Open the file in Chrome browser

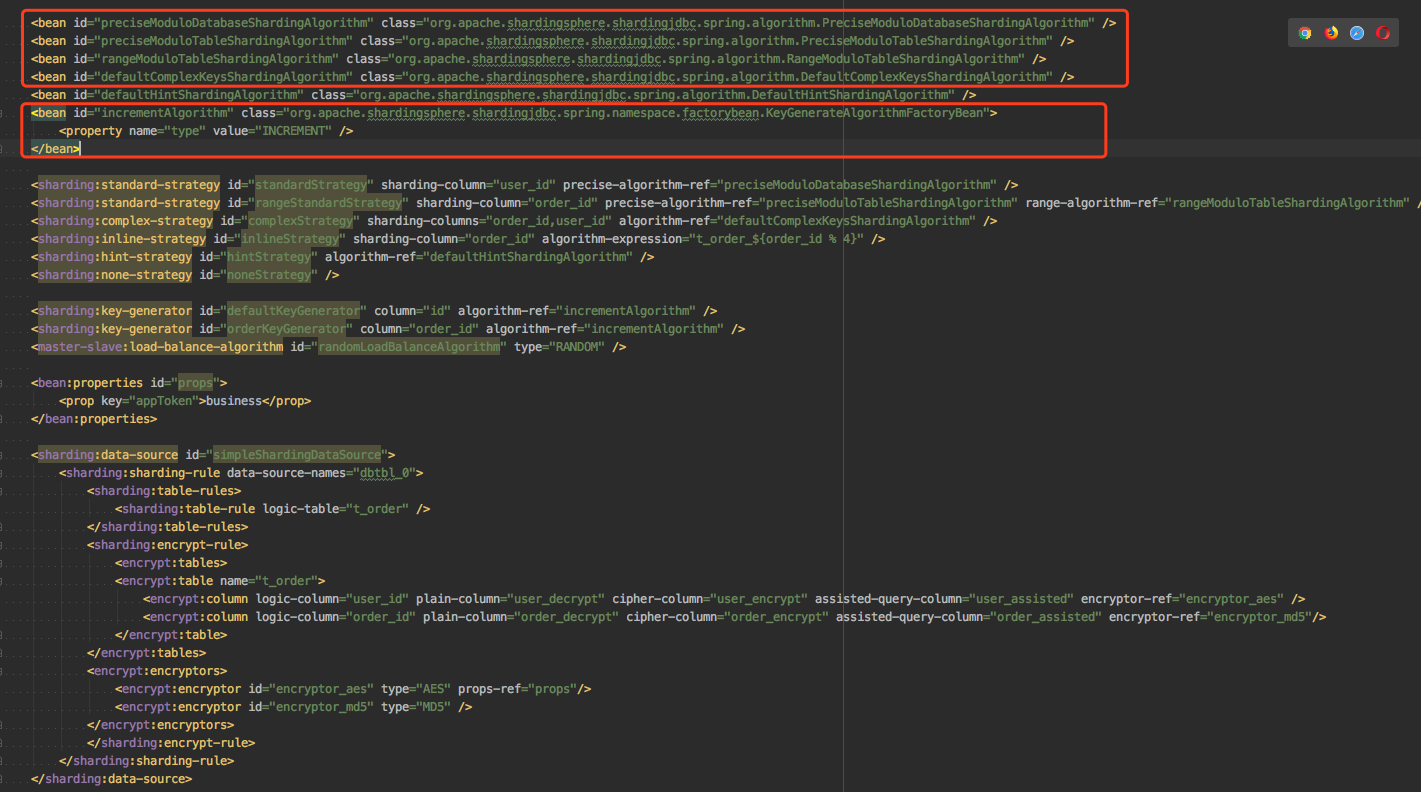(1305, 33)
